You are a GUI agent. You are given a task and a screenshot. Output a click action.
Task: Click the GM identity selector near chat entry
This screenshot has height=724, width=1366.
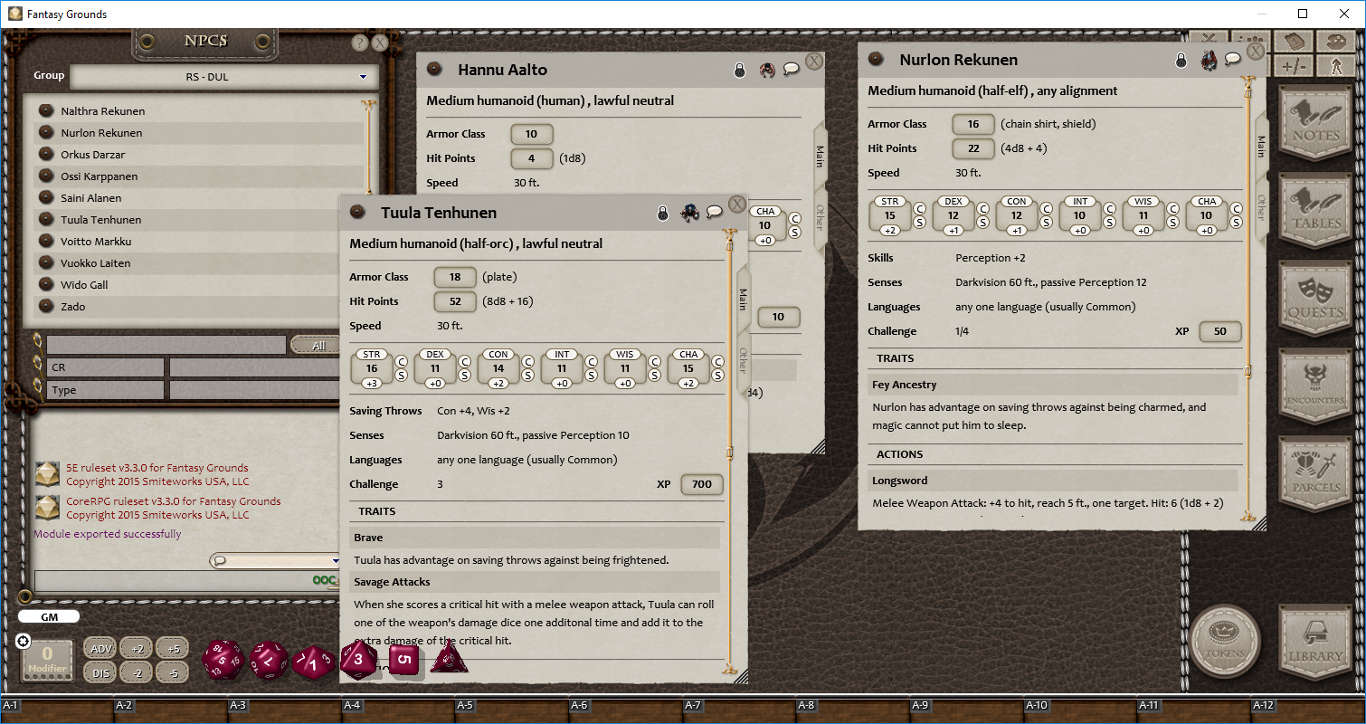point(48,617)
